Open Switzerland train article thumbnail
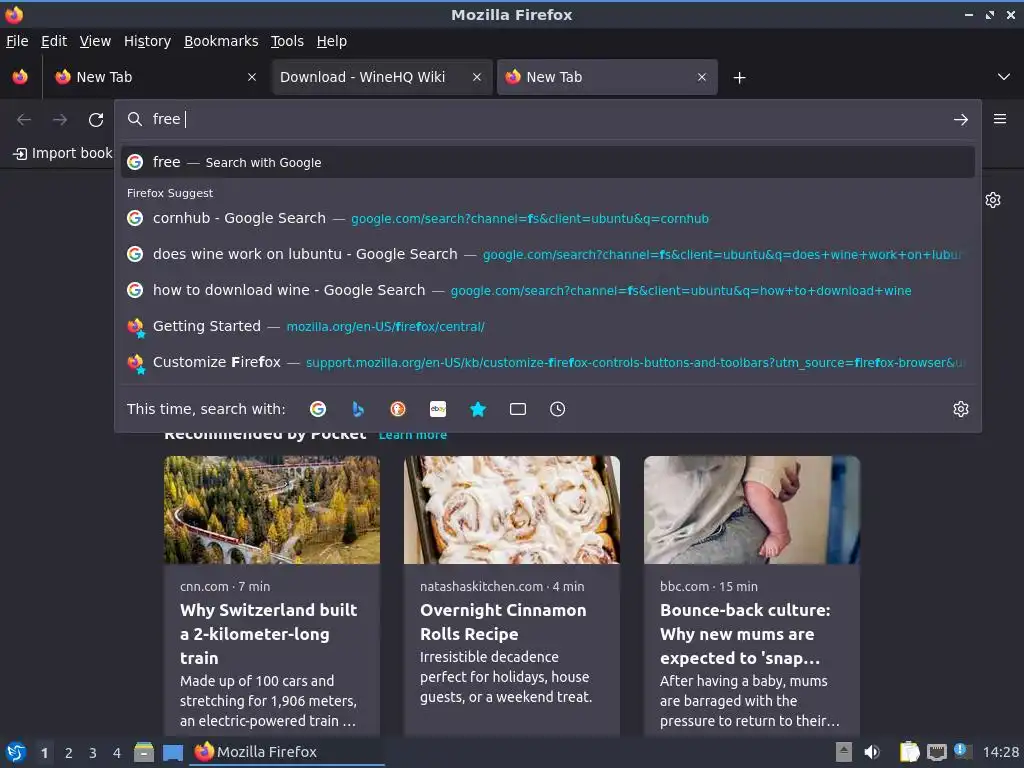Viewport: 1024px width, 768px height. pyautogui.click(x=272, y=510)
